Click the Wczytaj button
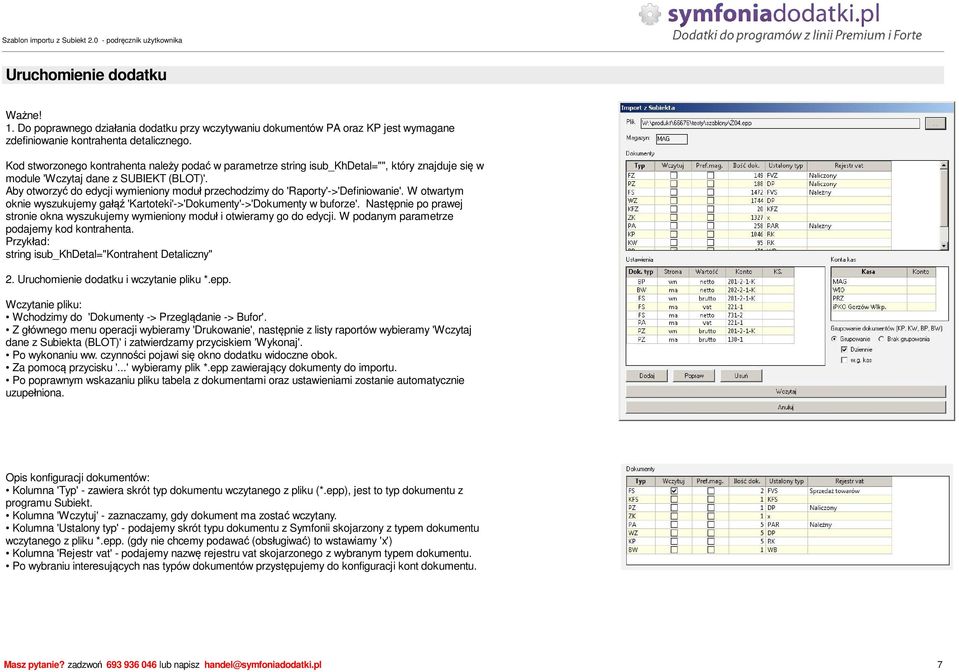Image resolution: width=959 pixels, height=672 pixels. tap(786, 391)
